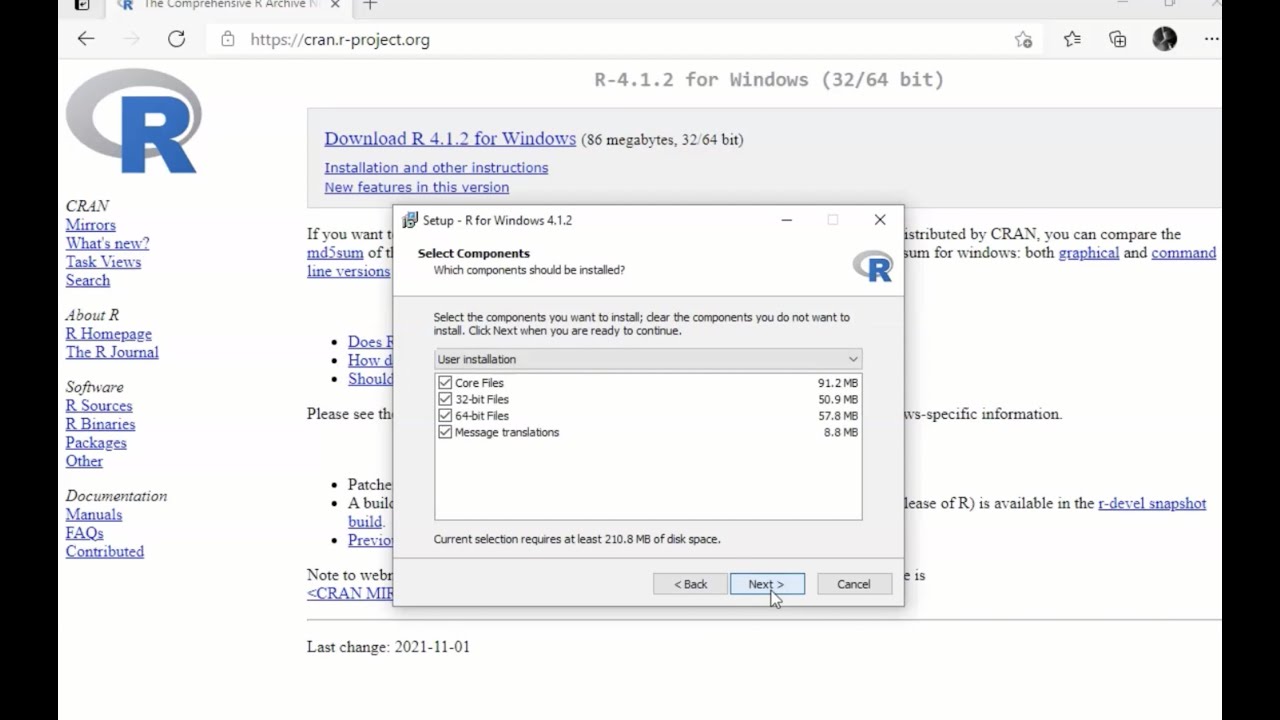Open the What's new? link
Image resolution: width=1280 pixels, height=720 pixels.
tap(107, 243)
